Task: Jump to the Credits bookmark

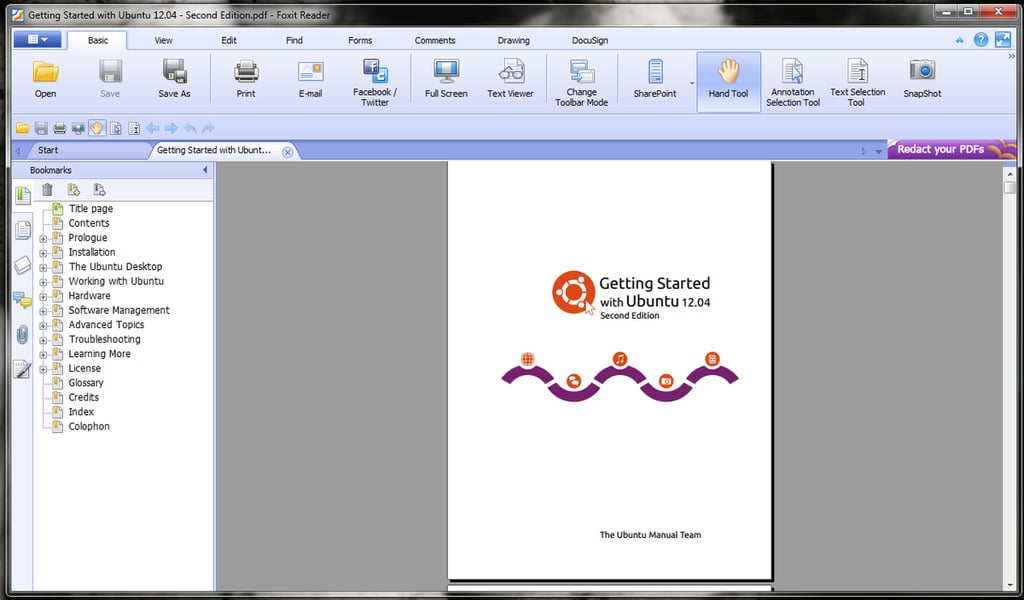Action: pyautogui.click(x=84, y=397)
